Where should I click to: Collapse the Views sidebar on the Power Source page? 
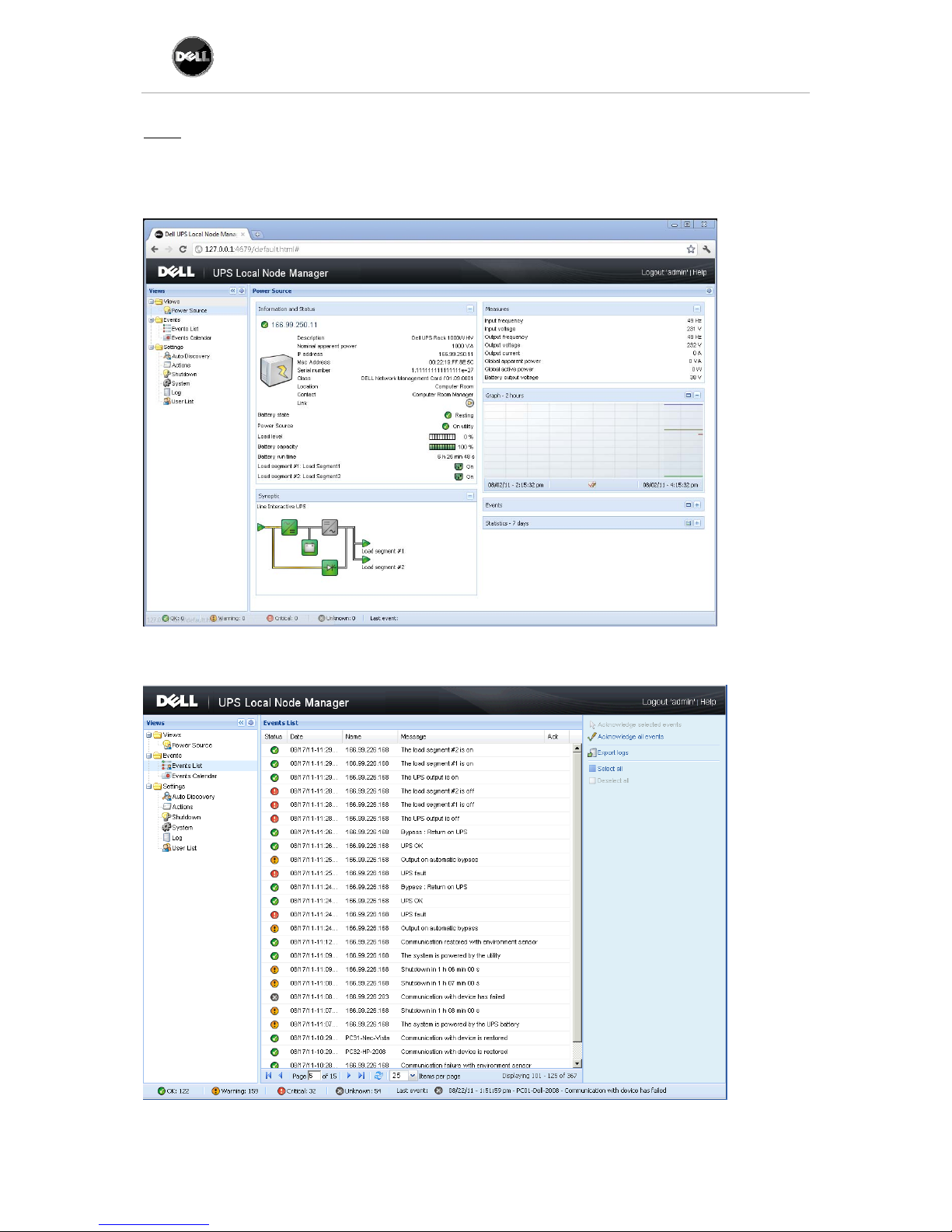[x=233, y=291]
